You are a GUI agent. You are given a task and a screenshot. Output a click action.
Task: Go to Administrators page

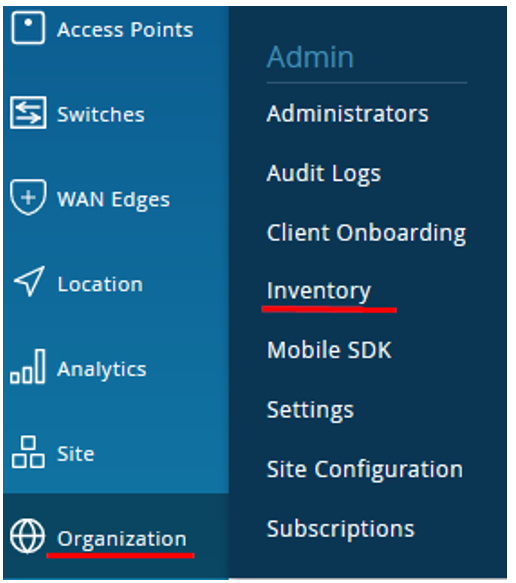(348, 113)
